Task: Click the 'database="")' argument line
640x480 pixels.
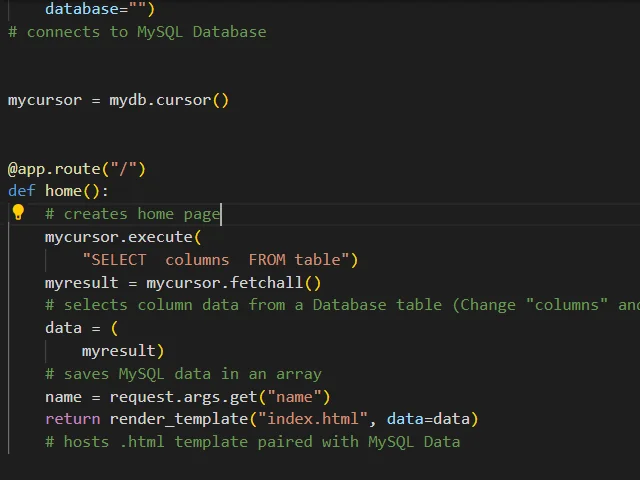Action: [x=100, y=9]
